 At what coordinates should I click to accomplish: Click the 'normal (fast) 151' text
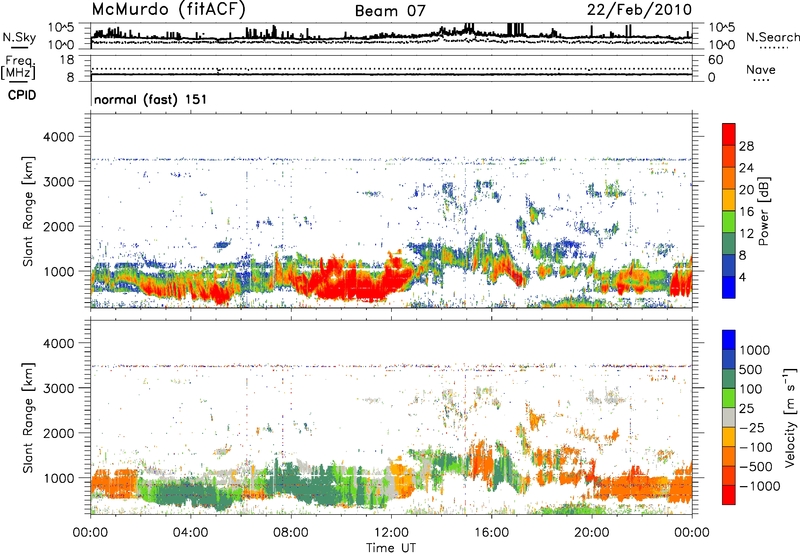151,99
